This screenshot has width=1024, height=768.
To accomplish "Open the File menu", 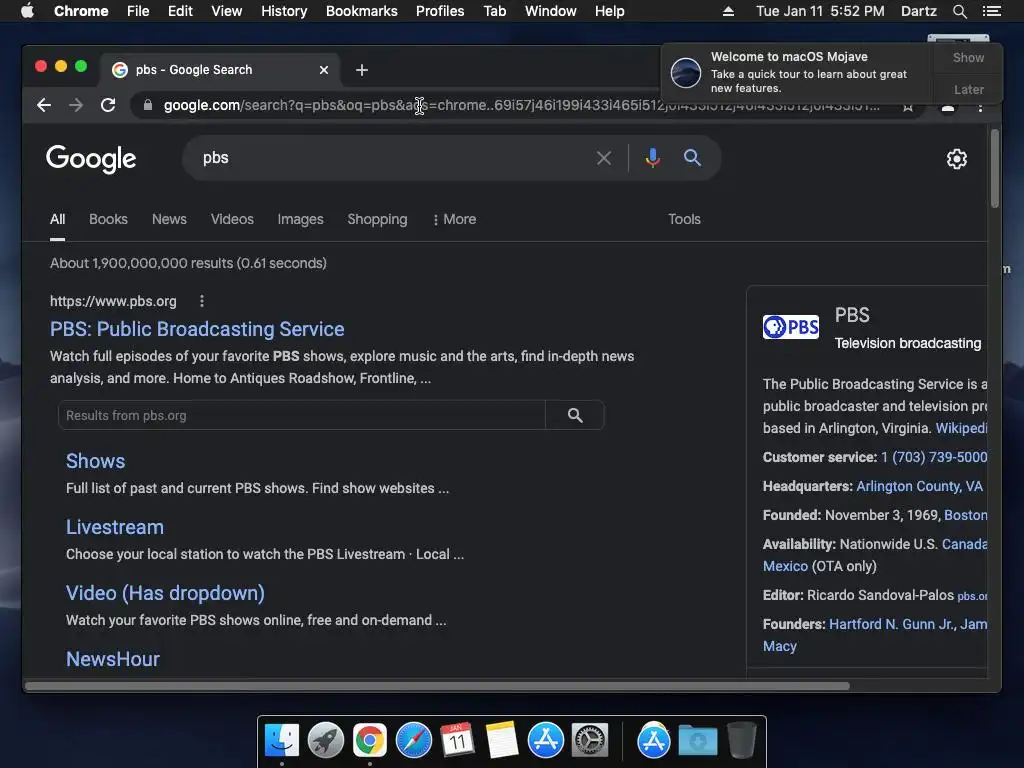I will (138, 11).
